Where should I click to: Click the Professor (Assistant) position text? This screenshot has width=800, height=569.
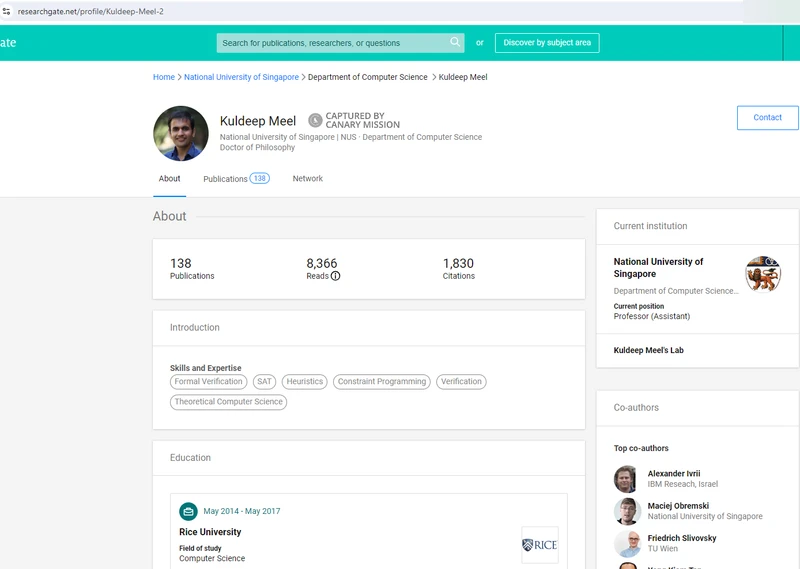[x=652, y=316]
